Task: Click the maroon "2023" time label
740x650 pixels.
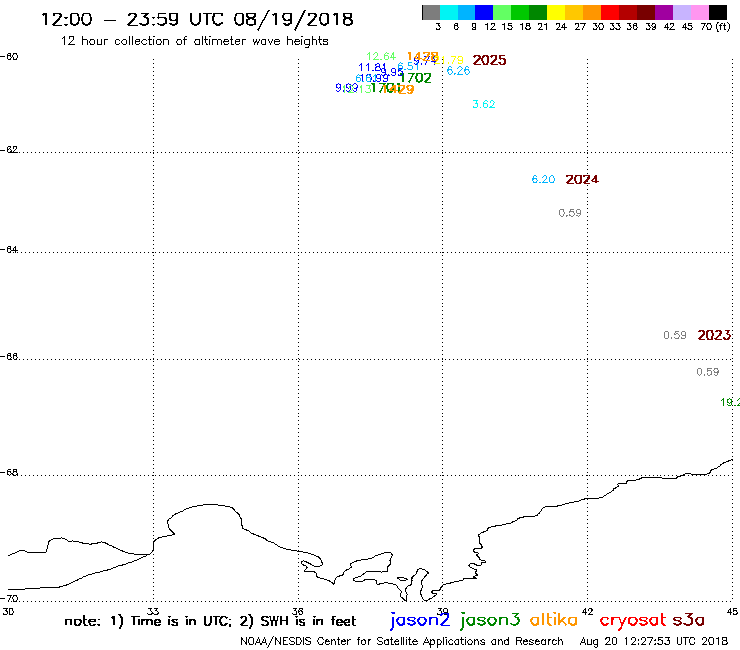Action: (x=715, y=335)
